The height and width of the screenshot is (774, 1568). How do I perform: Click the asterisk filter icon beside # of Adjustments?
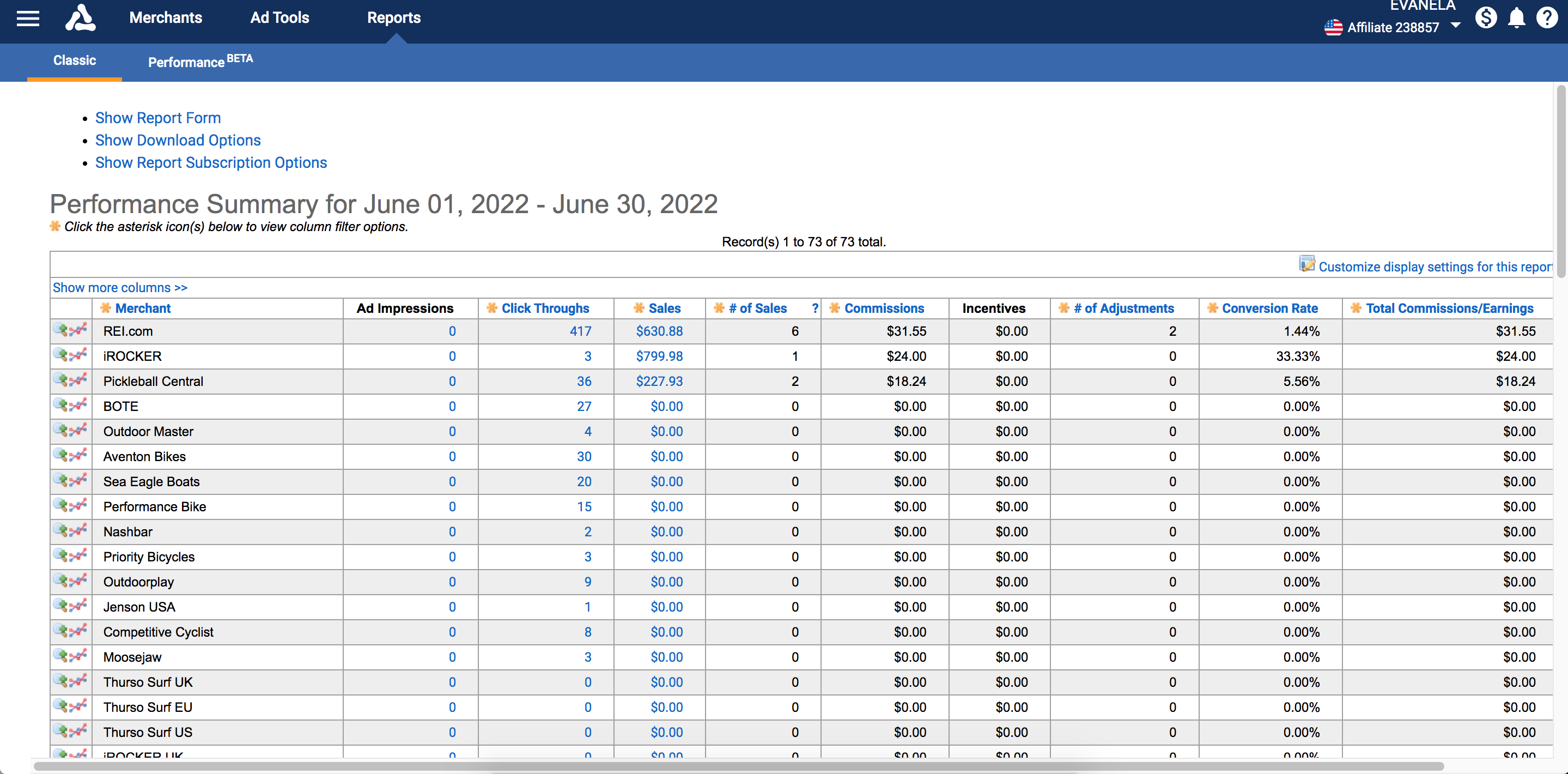click(1064, 307)
